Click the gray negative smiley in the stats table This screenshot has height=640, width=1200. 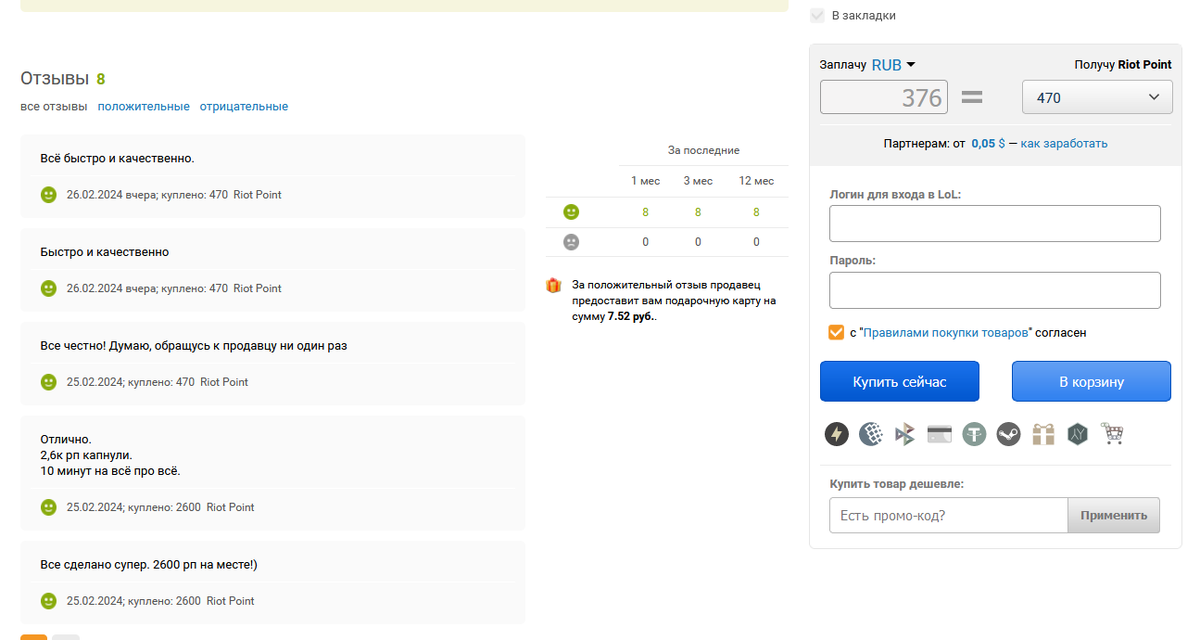click(571, 242)
